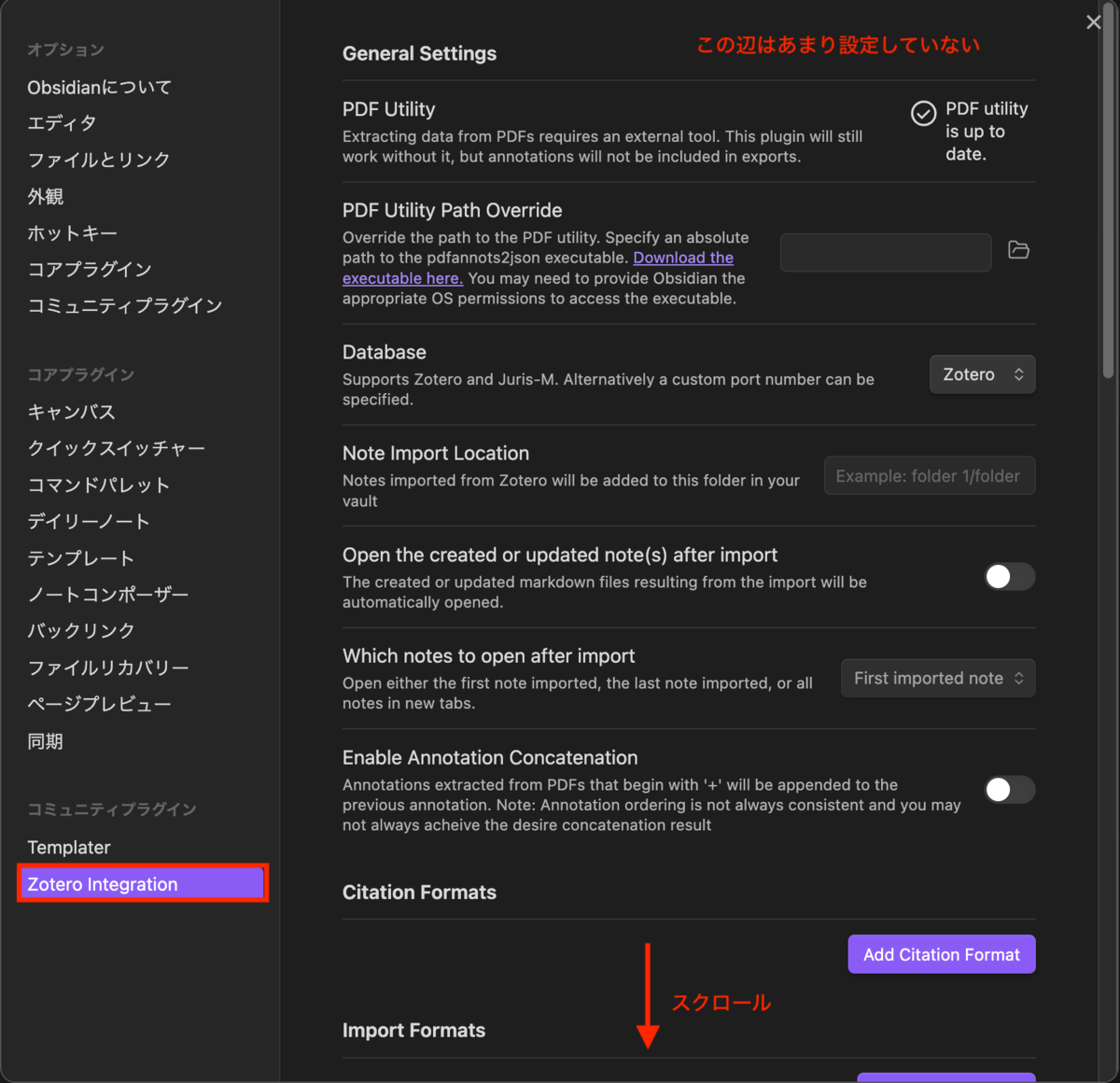Click the PDF Utility Path Override text field
This screenshot has height=1083, width=1120.
point(885,252)
